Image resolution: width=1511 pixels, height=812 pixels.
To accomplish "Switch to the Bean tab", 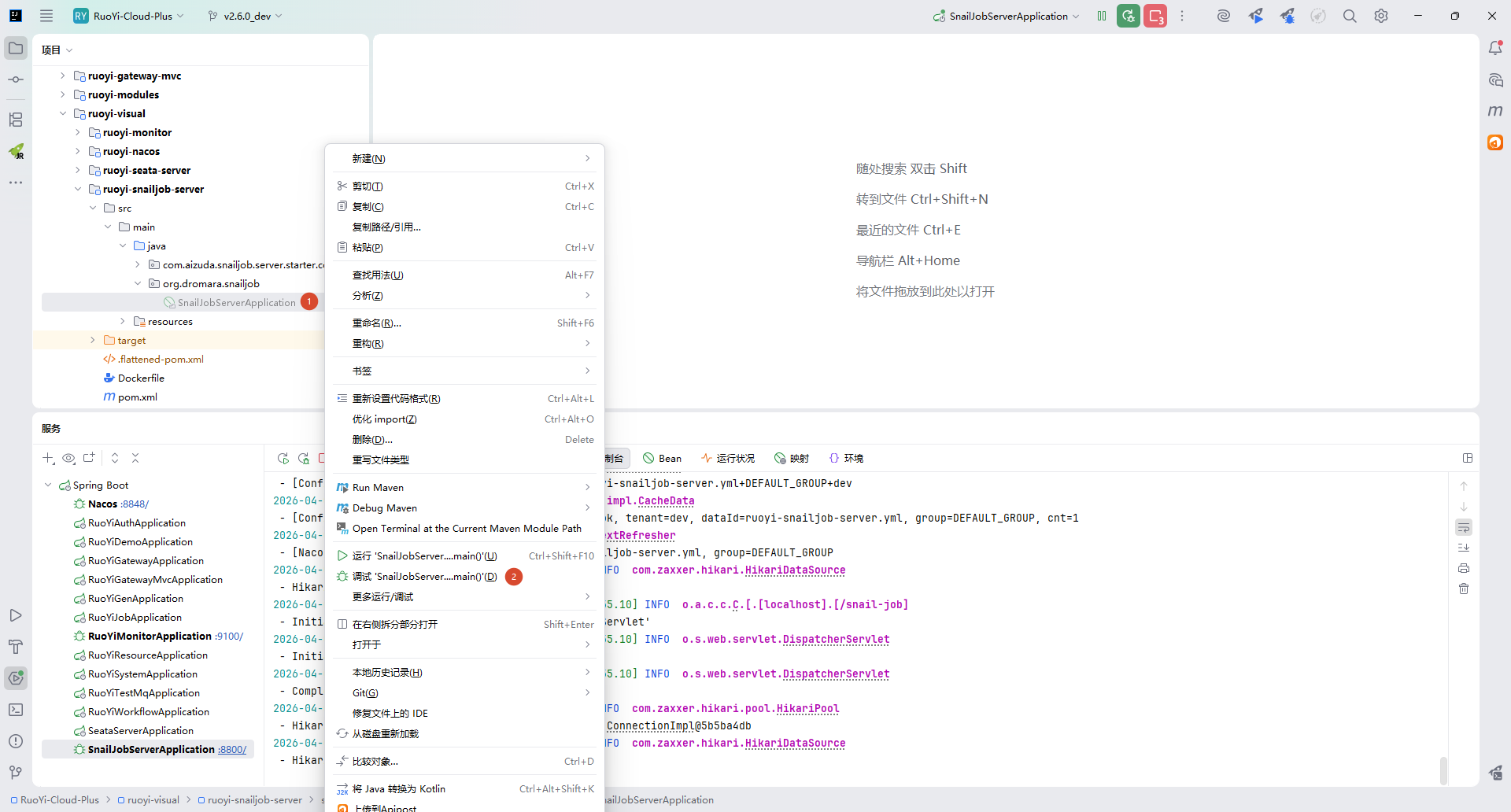I will point(663,459).
